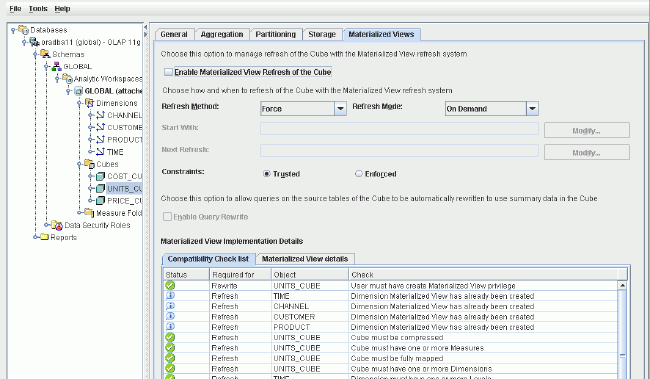Toggle the Enable Query Rewrite checkbox
Image resolution: width=650 pixels, height=379 pixels.
click(167, 216)
